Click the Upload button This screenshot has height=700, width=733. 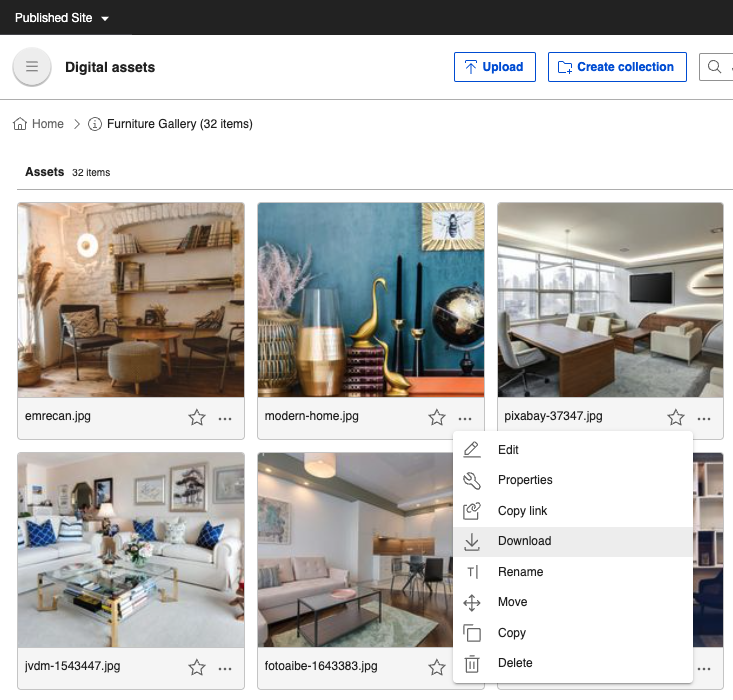point(495,67)
